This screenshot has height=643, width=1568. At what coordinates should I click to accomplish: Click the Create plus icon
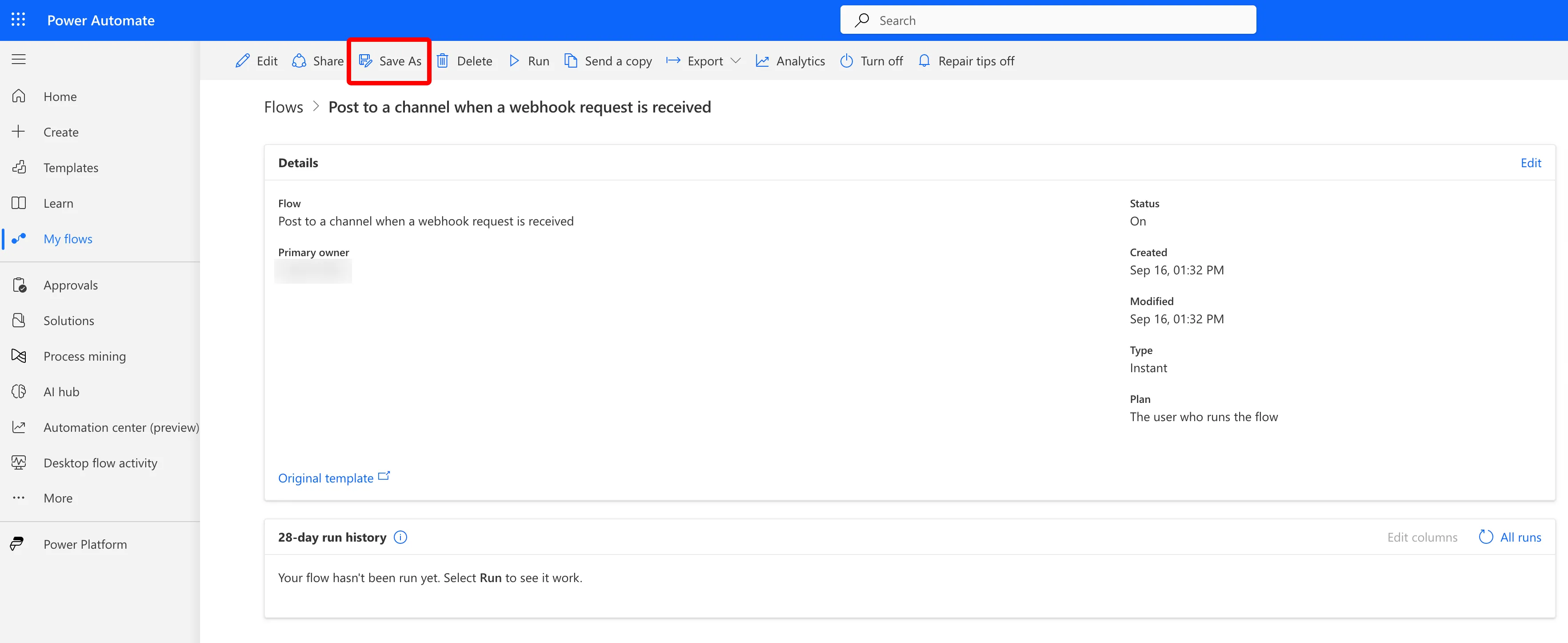[19, 132]
